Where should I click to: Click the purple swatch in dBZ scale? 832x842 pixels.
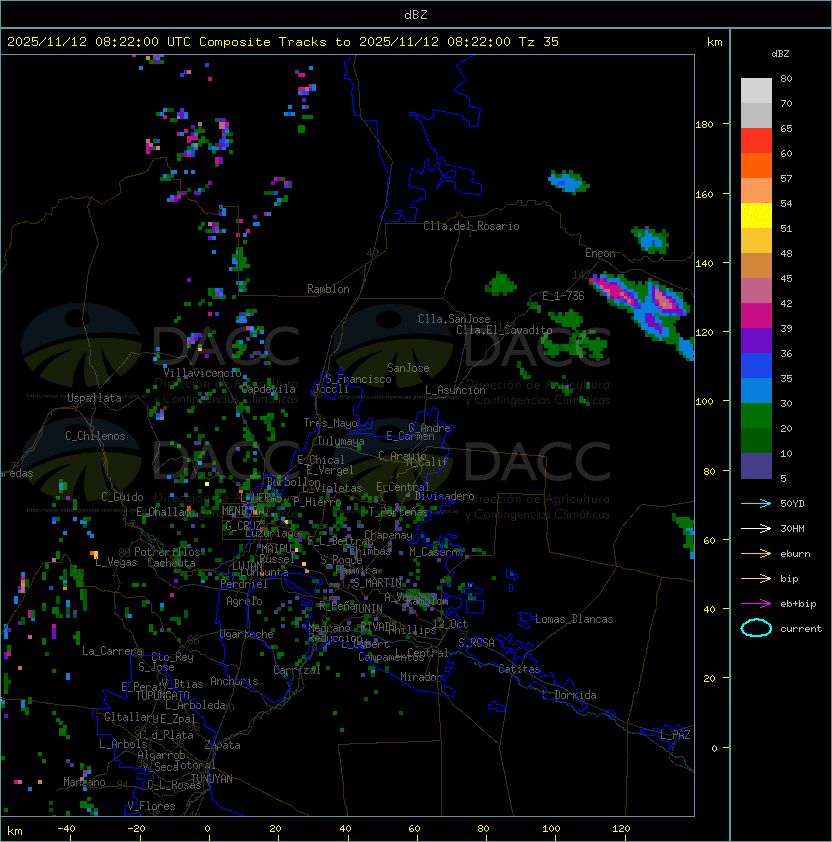pyautogui.click(x=756, y=341)
